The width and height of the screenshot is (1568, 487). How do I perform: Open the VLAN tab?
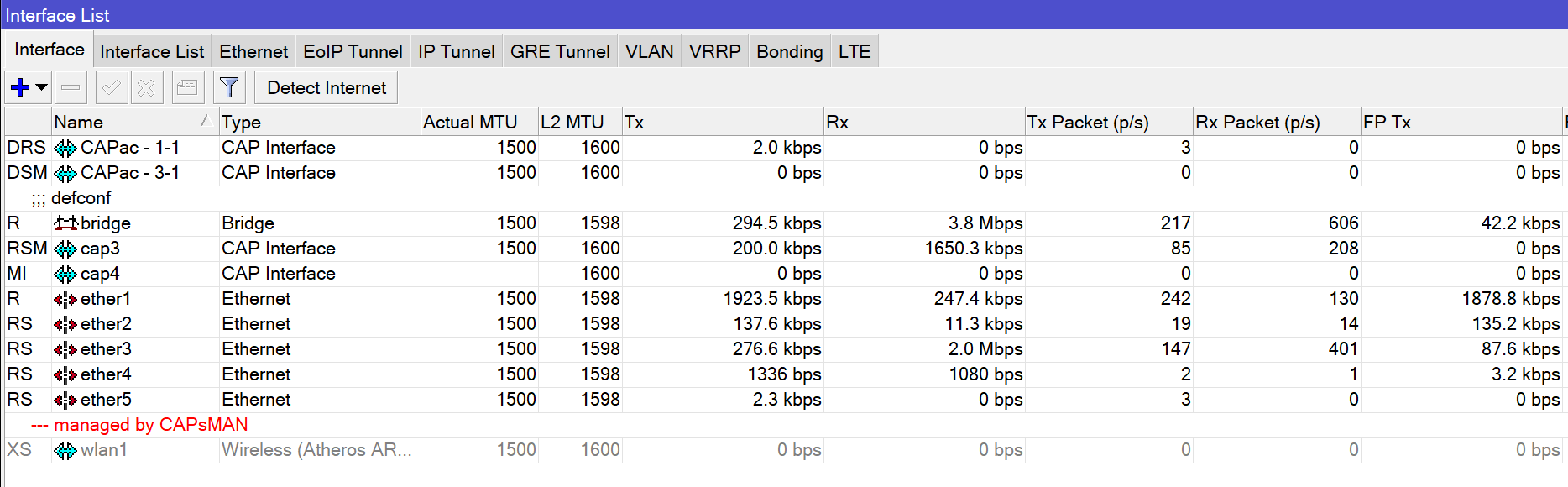[x=649, y=51]
